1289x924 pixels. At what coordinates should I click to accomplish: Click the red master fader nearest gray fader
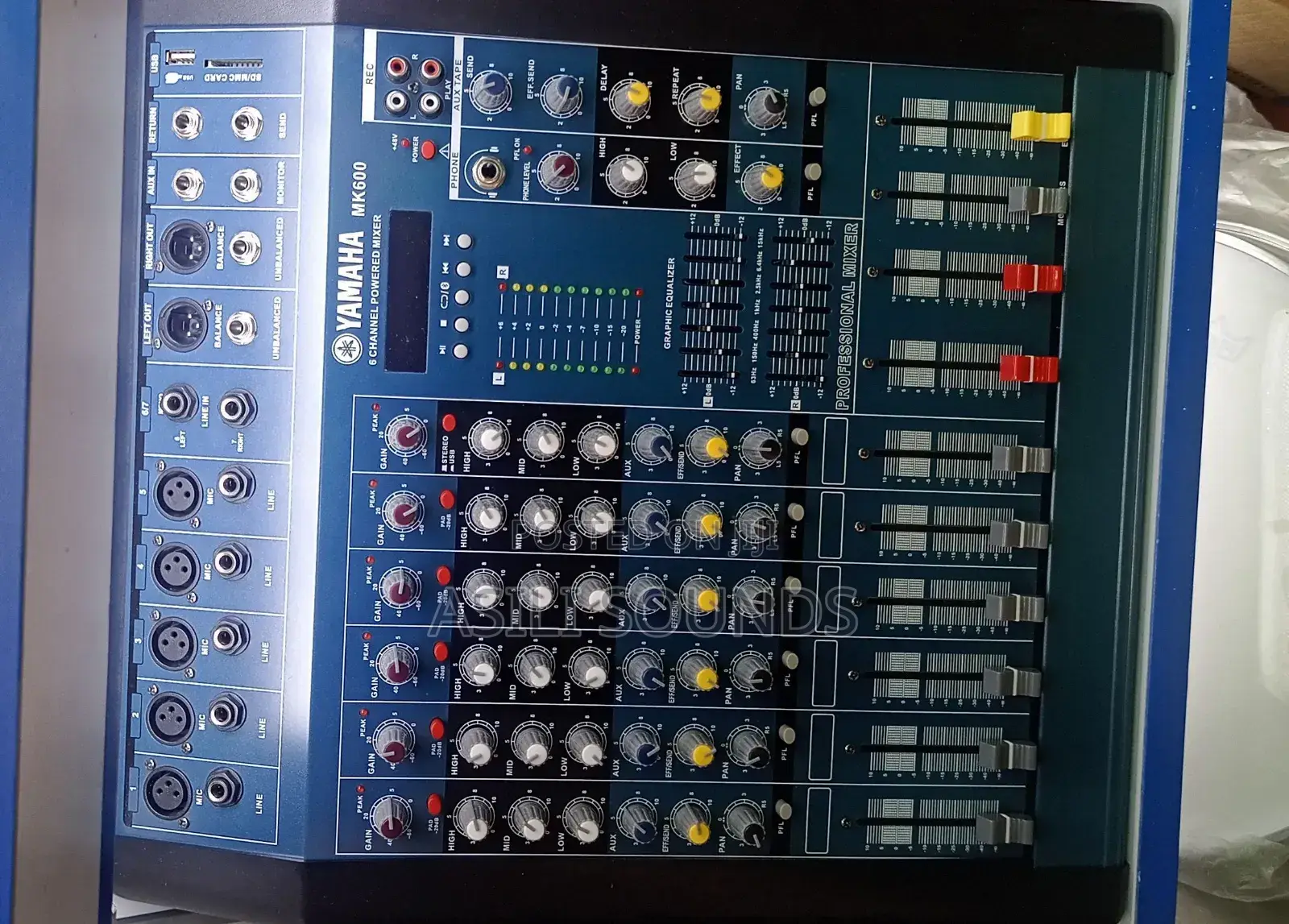(x=1032, y=279)
